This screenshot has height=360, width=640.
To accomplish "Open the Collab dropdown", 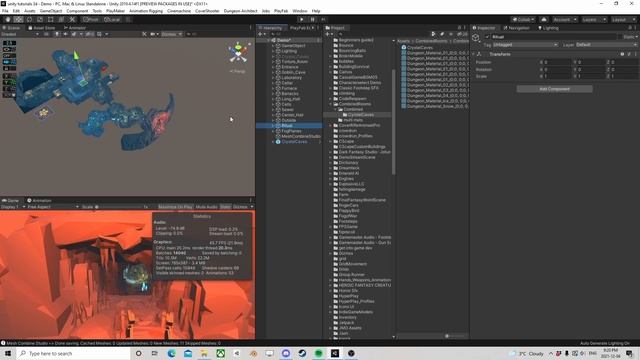I will point(523,20).
